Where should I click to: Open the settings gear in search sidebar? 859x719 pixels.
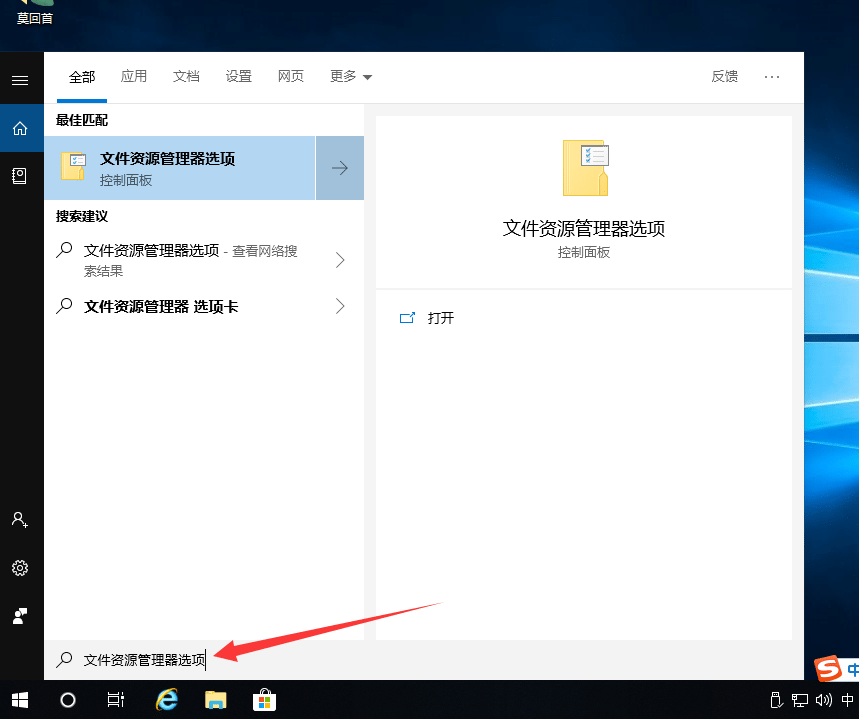pyautogui.click(x=20, y=567)
